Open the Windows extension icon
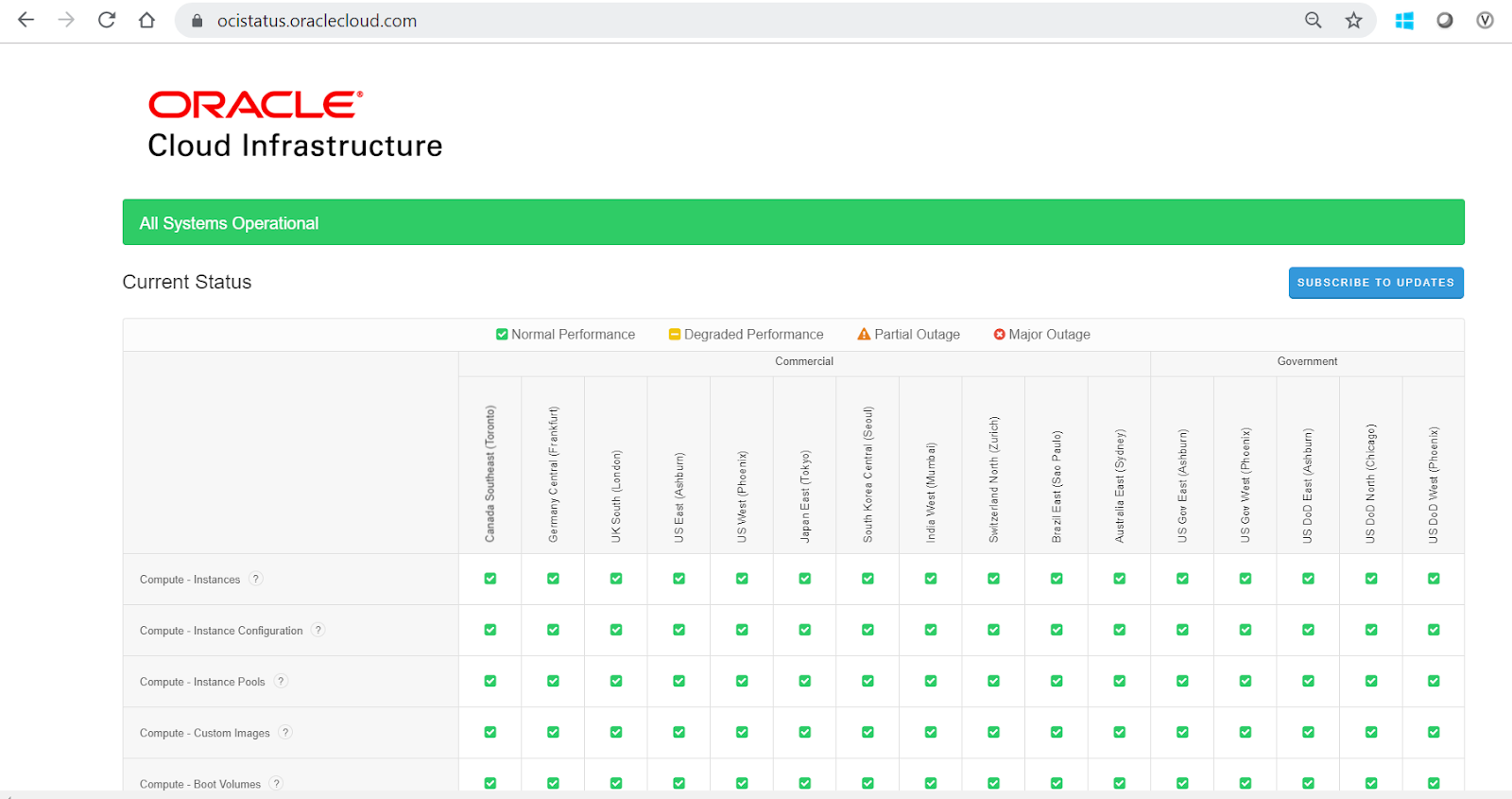1512x799 pixels. [1404, 20]
